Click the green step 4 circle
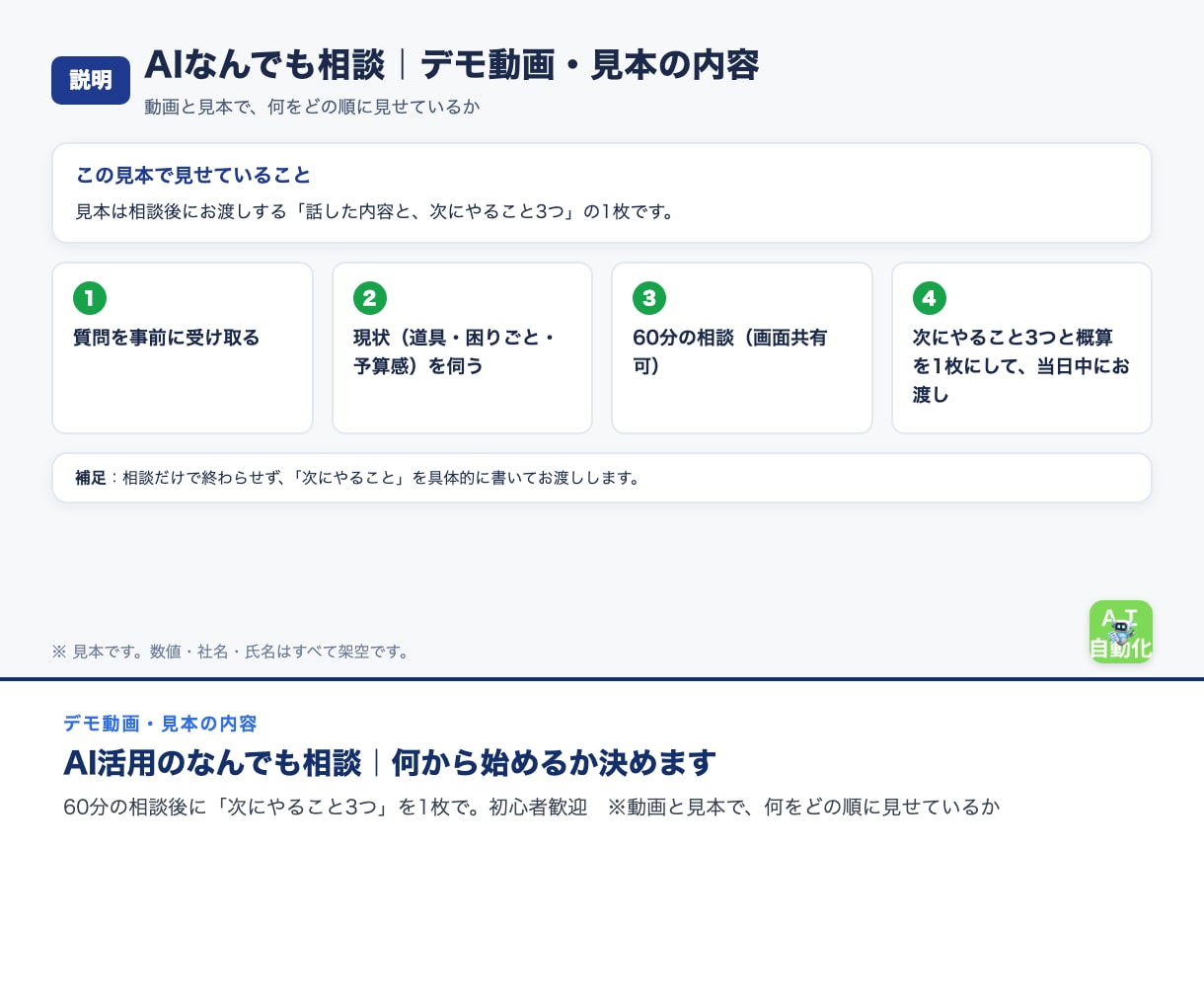Screen dimensions: 1204x1003 point(930,298)
